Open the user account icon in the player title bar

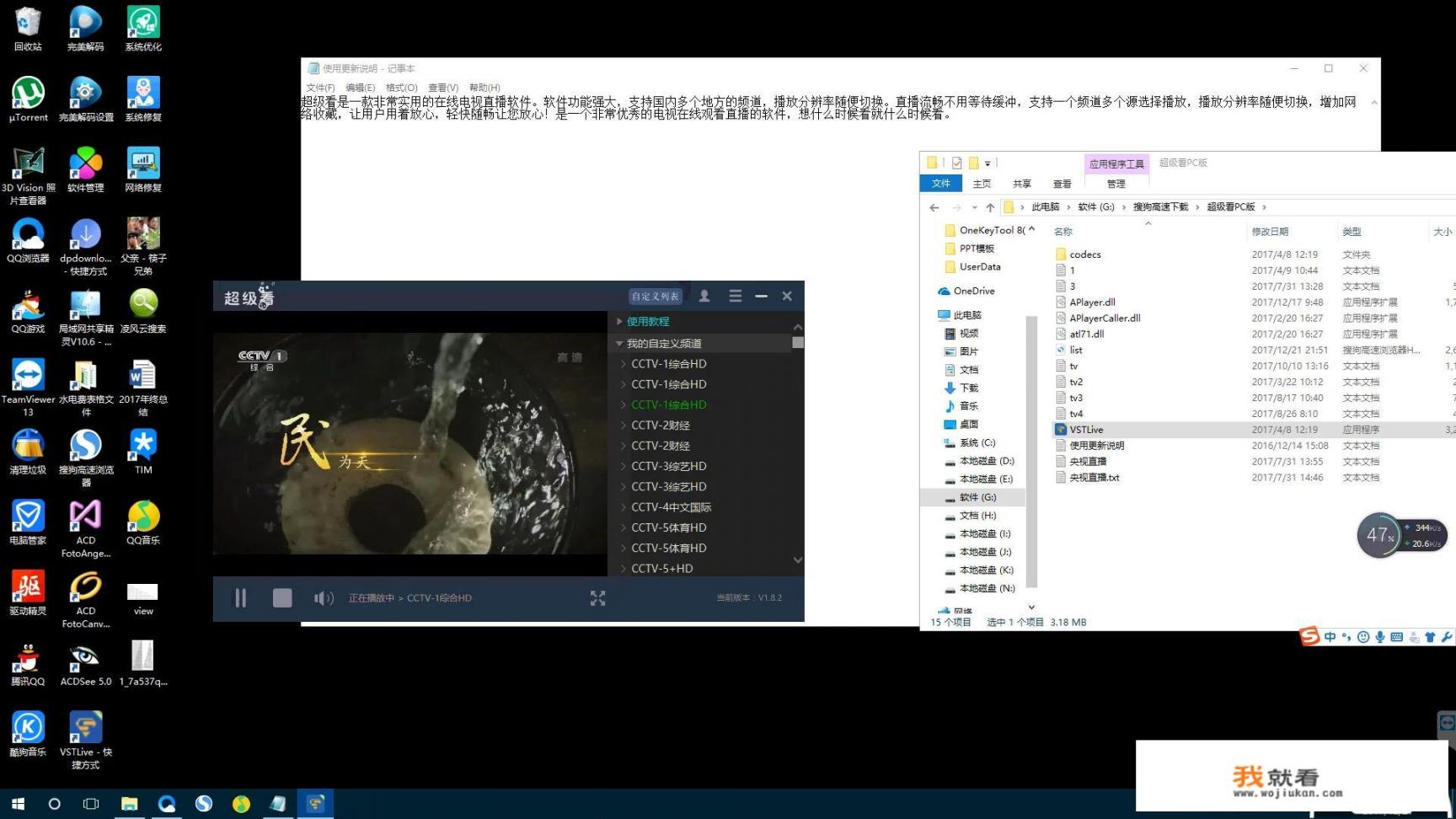(704, 296)
